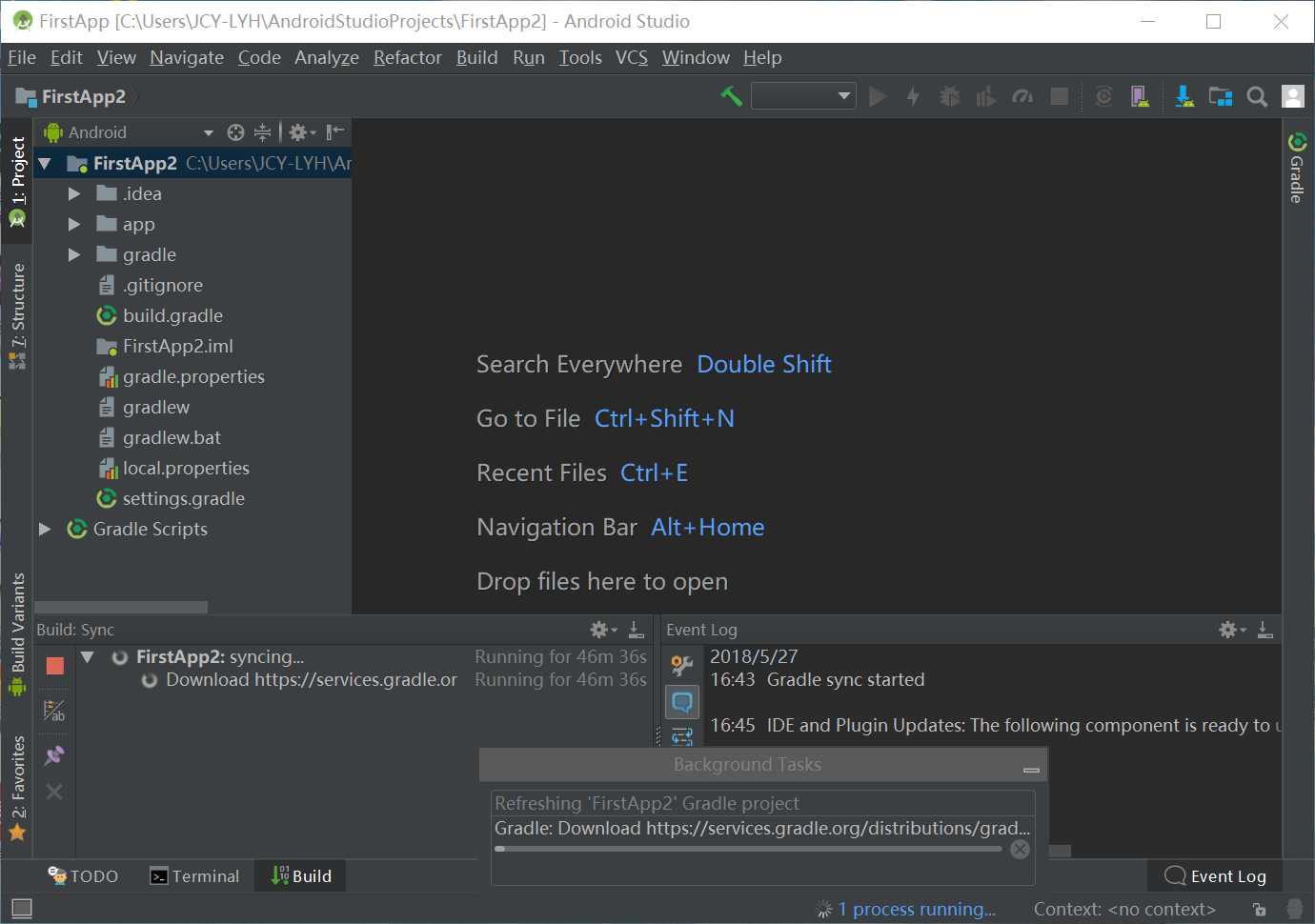The image size is (1315, 924).
Task: Click the Profile app gauge icon
Action: click(x=1022, y=96)
